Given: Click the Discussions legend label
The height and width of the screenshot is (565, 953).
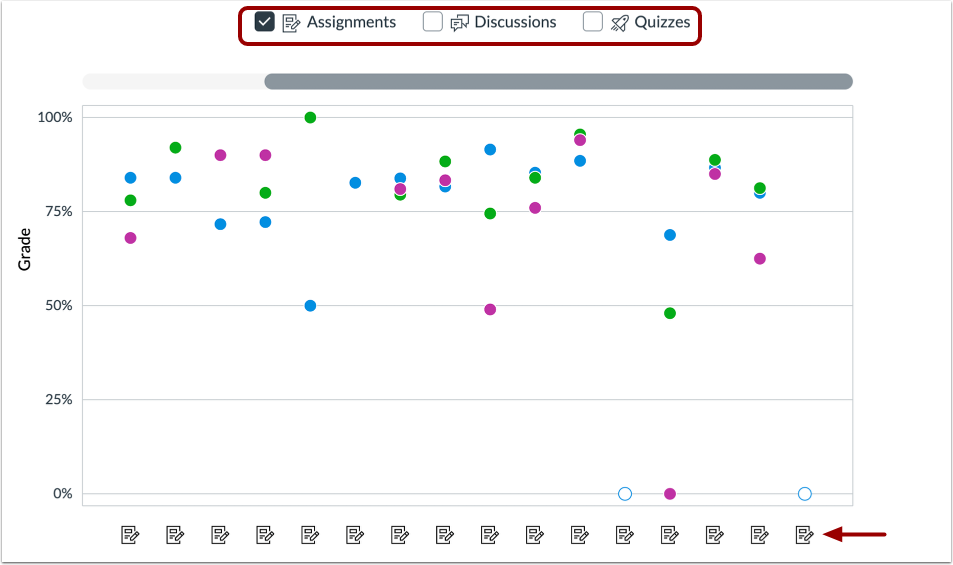Looking at the screenshot, I should [x=515, y=22].
